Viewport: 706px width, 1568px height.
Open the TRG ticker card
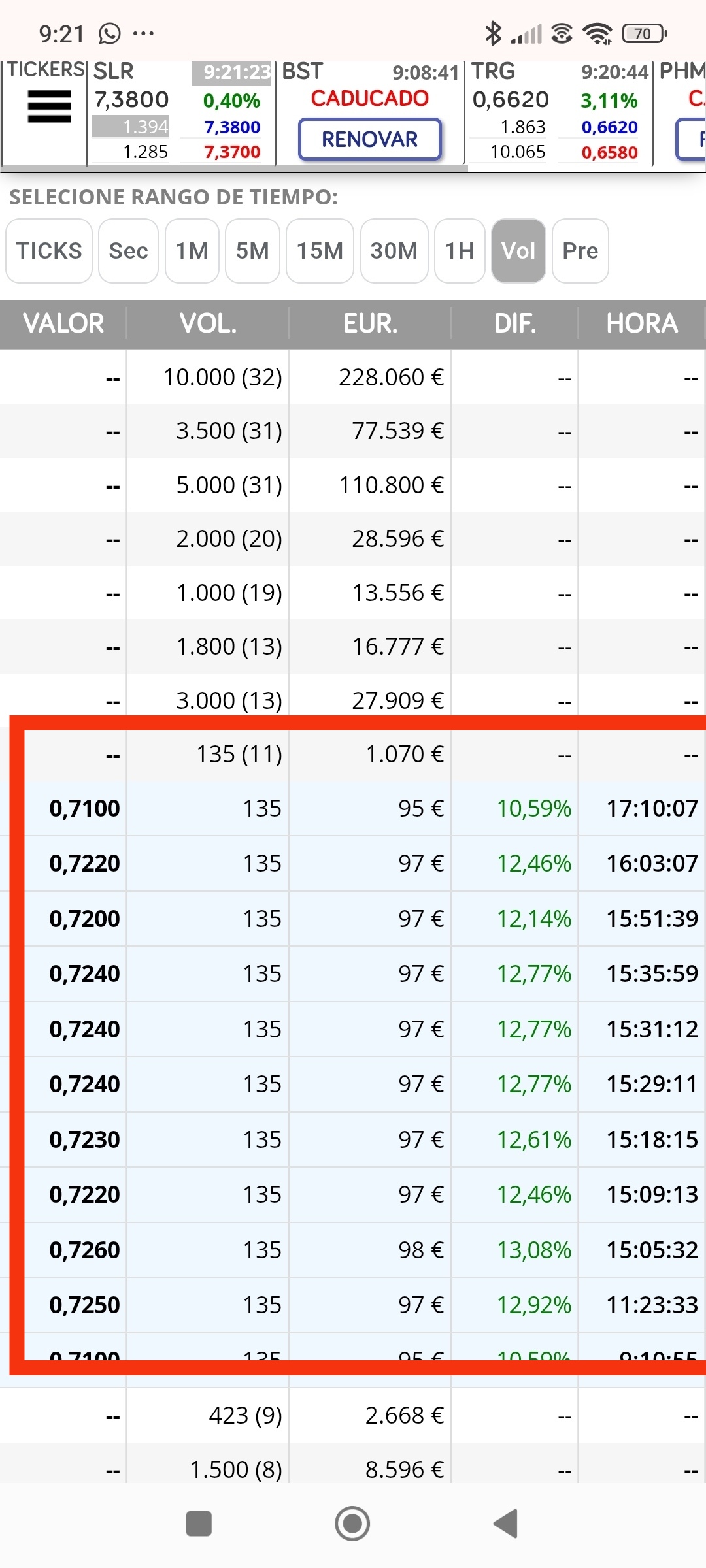point(558,112)
